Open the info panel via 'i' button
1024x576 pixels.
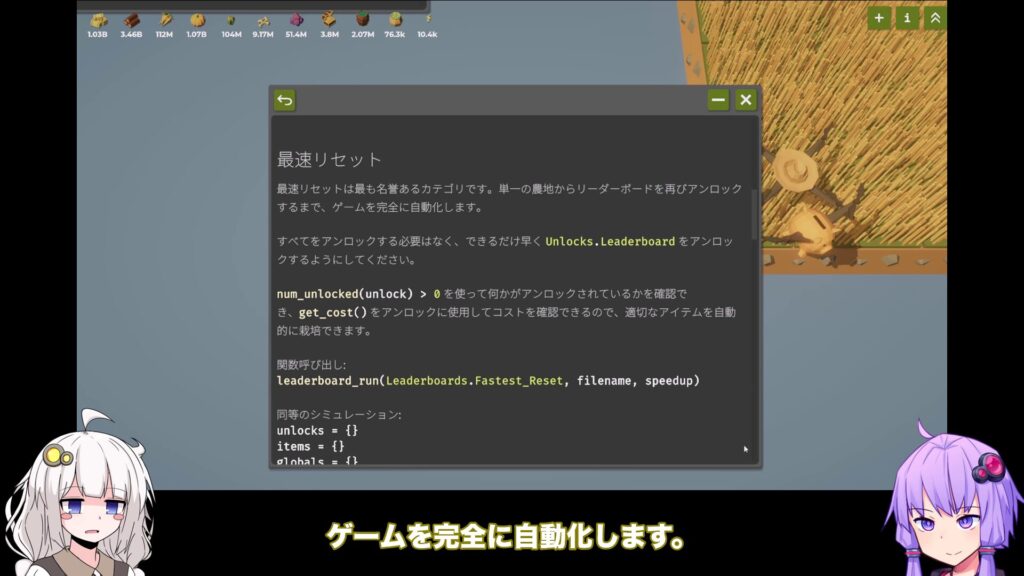tap(907, 17)
